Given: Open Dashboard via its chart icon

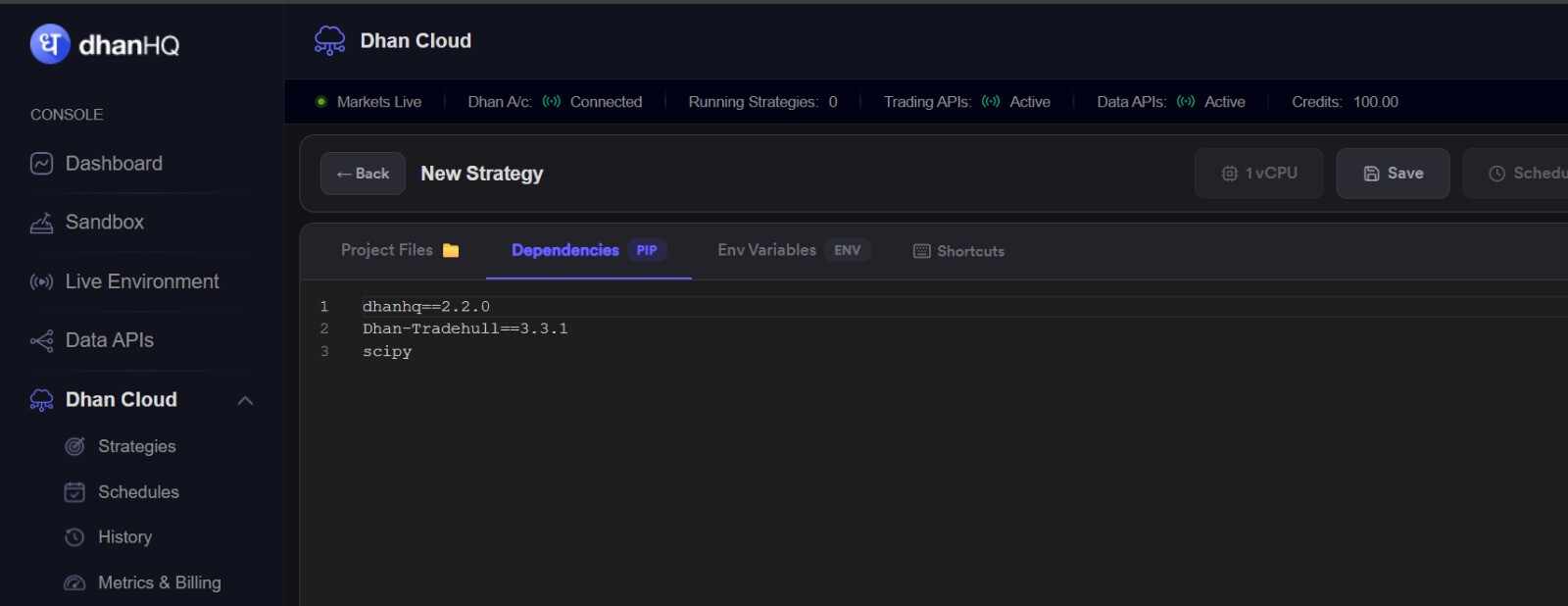Looking at the screenshot, I should [41, 164].
